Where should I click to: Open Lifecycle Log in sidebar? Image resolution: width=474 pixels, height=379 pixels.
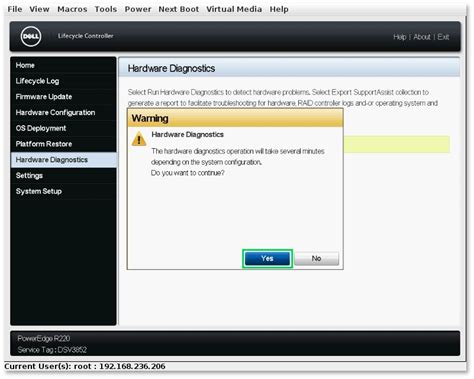coord(63,81)
